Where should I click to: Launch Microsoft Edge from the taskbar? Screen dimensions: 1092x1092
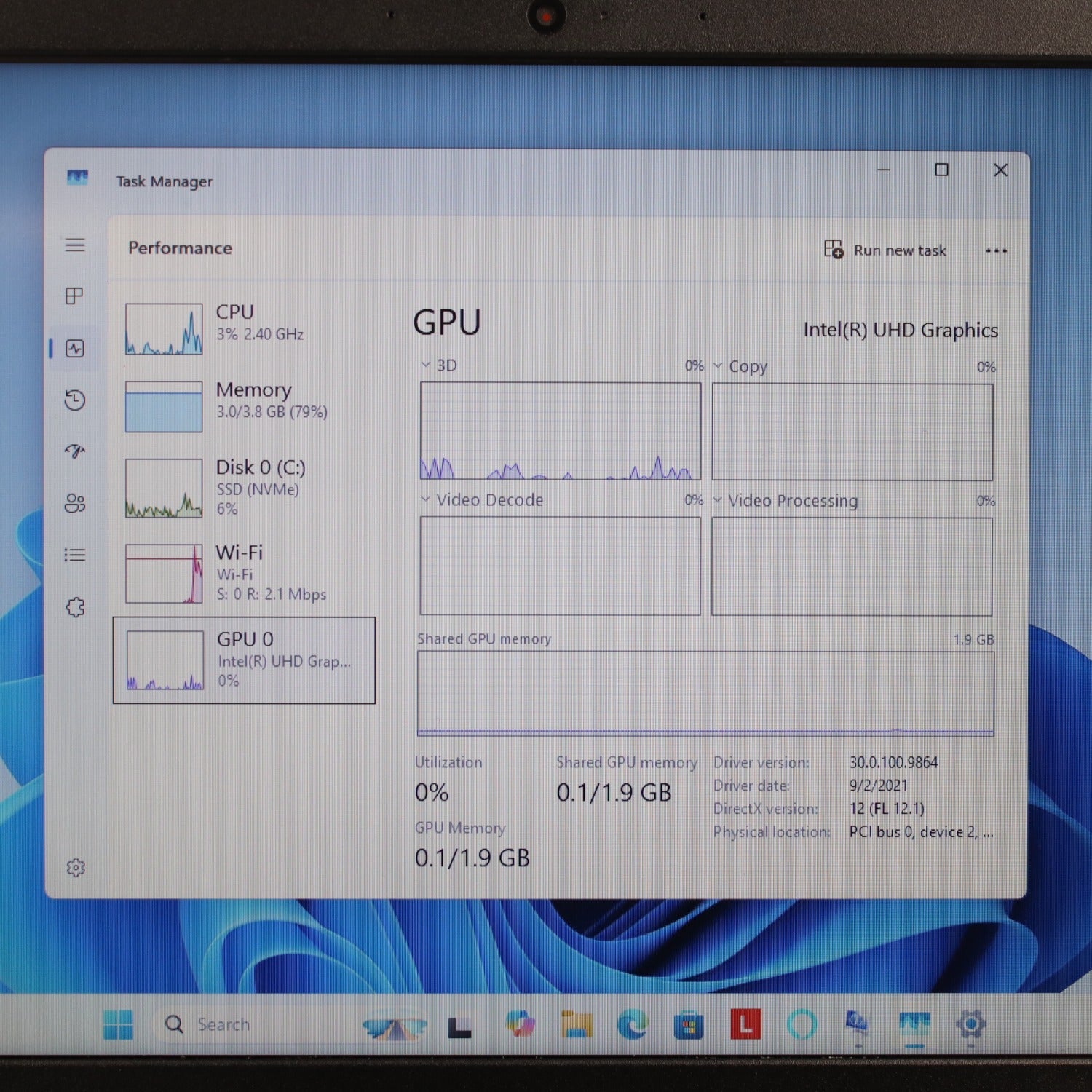point(633,1025)
